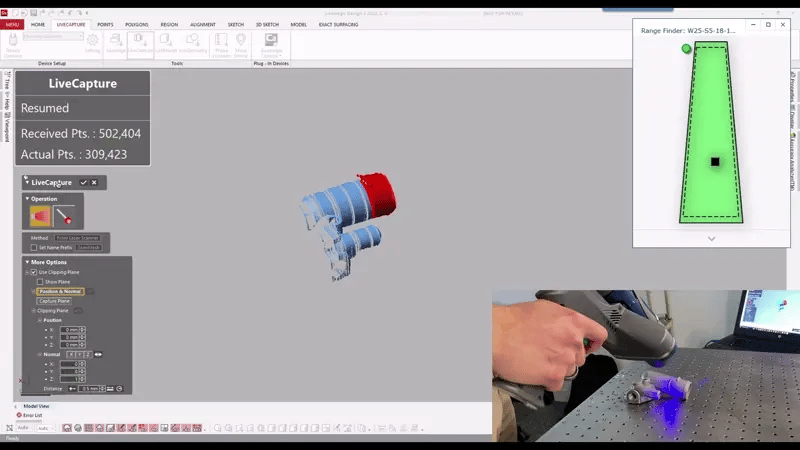Select the laser scan operation icon
Screen dimensions: 800x450
point(40,215)
